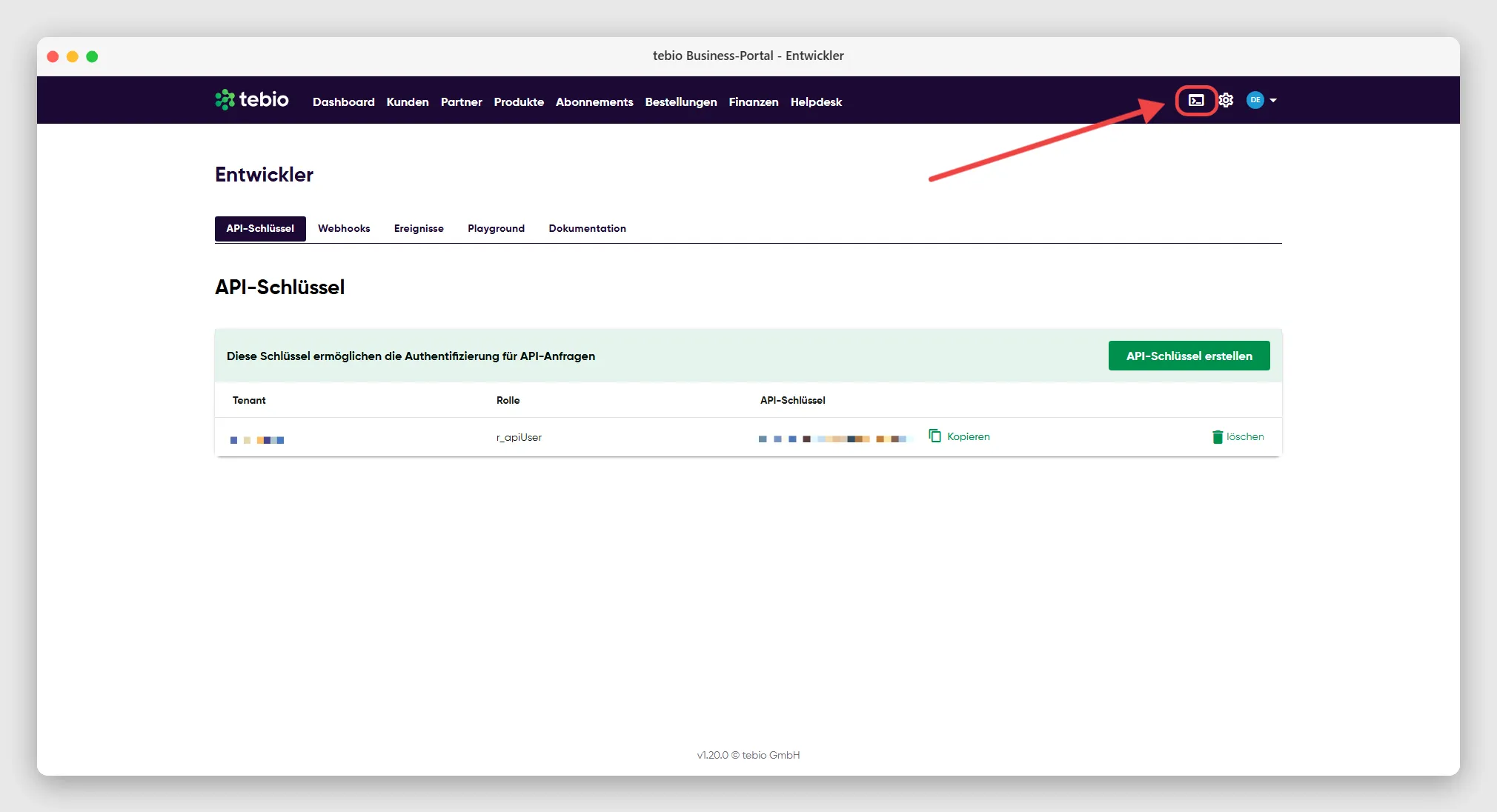Open the Dashboard menu

tap(343, 102)
